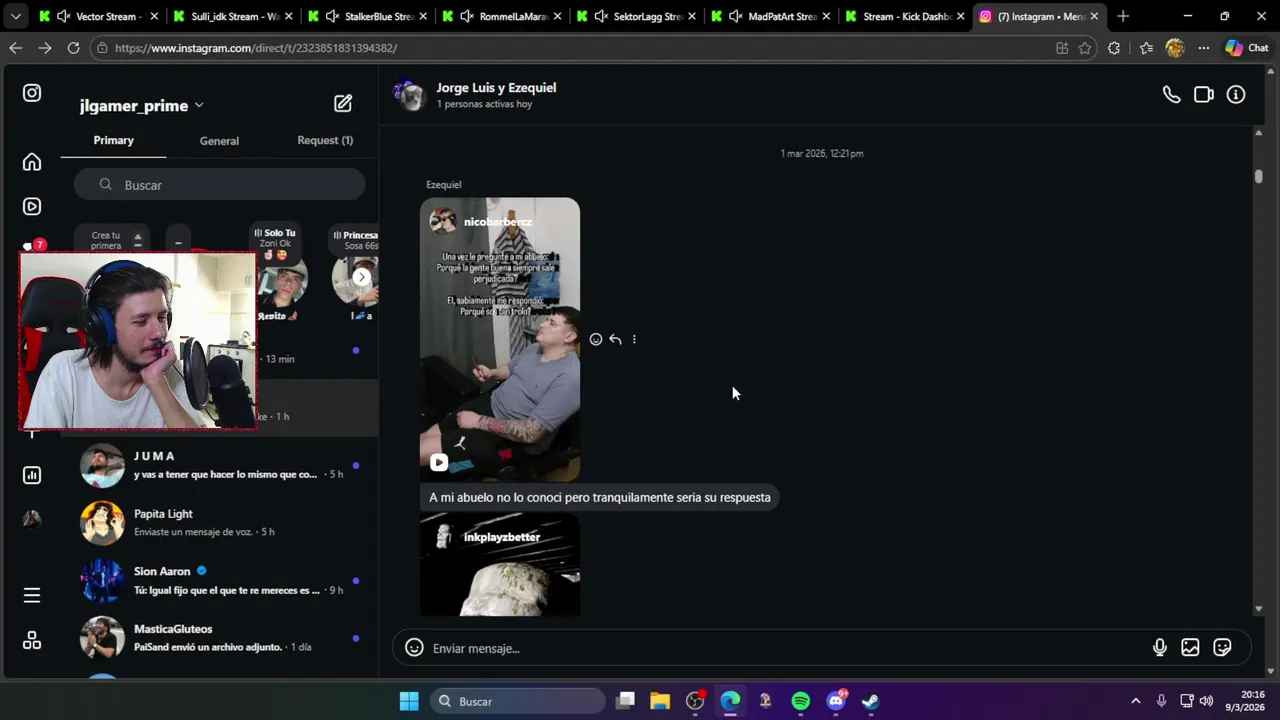The image size is (1280, 720).
Task: Switch to the RommelLaMara browser tab
Action: 502,16
